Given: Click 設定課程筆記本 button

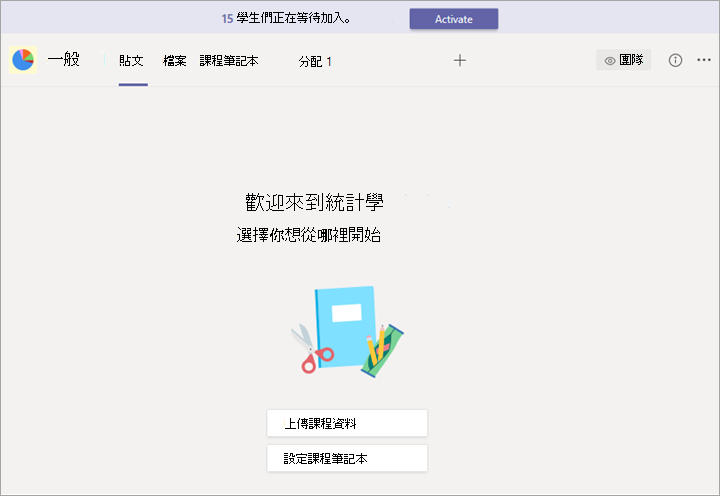Looking at the screenshot, I should coord(347,458).
